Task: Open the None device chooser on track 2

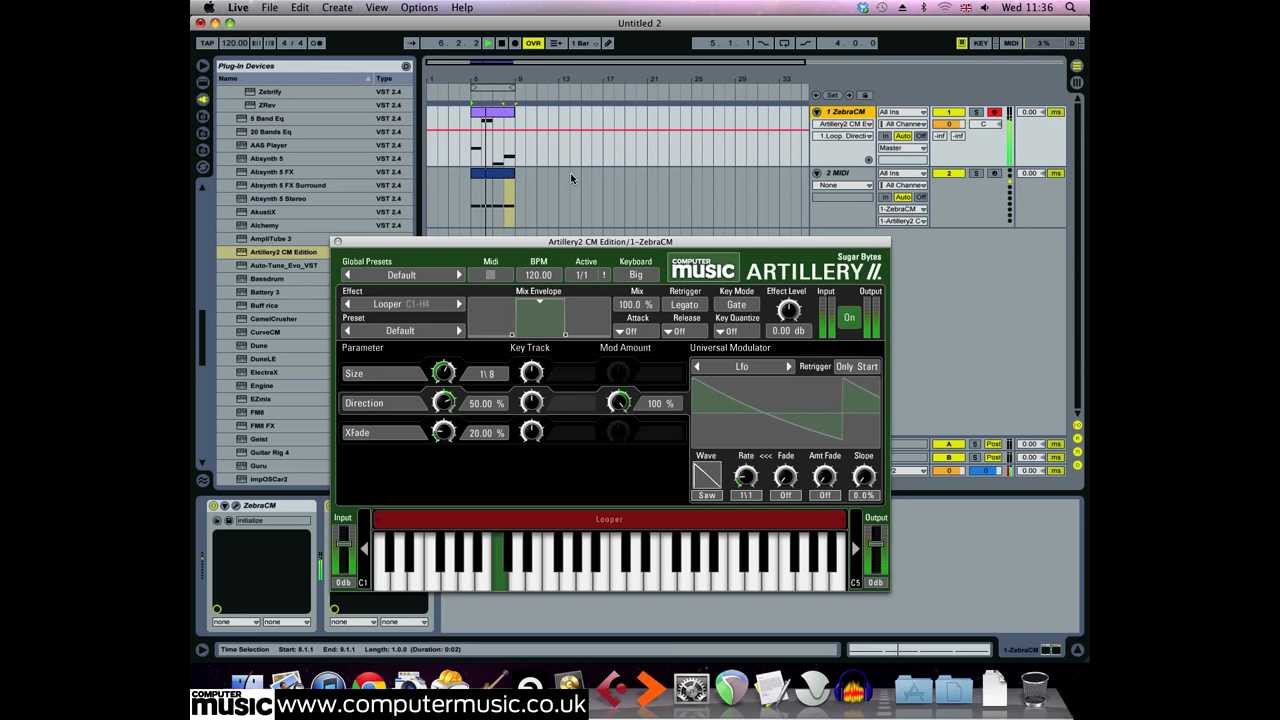Action: (843, 185)
